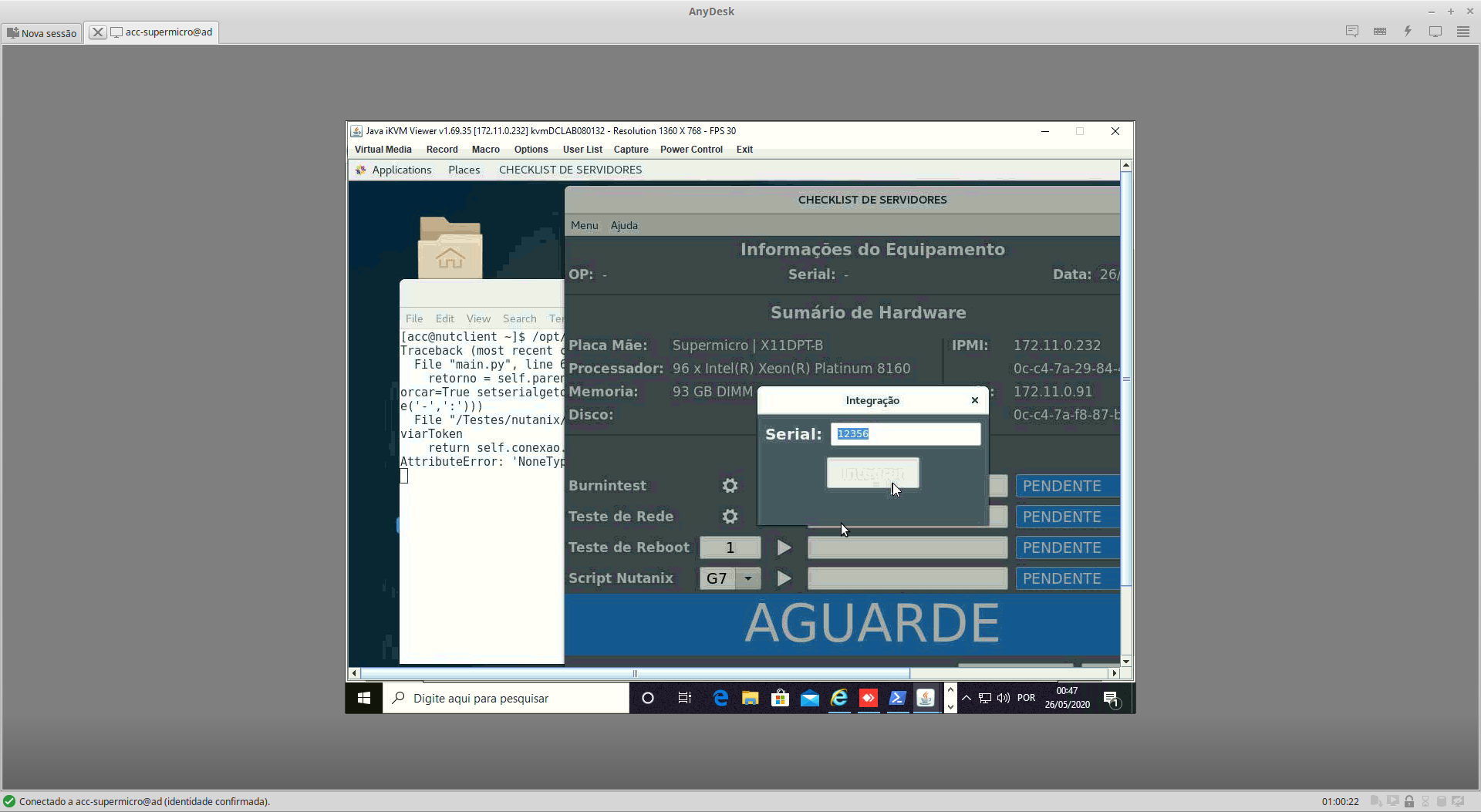Select acc-supermicro@ad session tab
Screen dimensions: 1481x812
163,32
